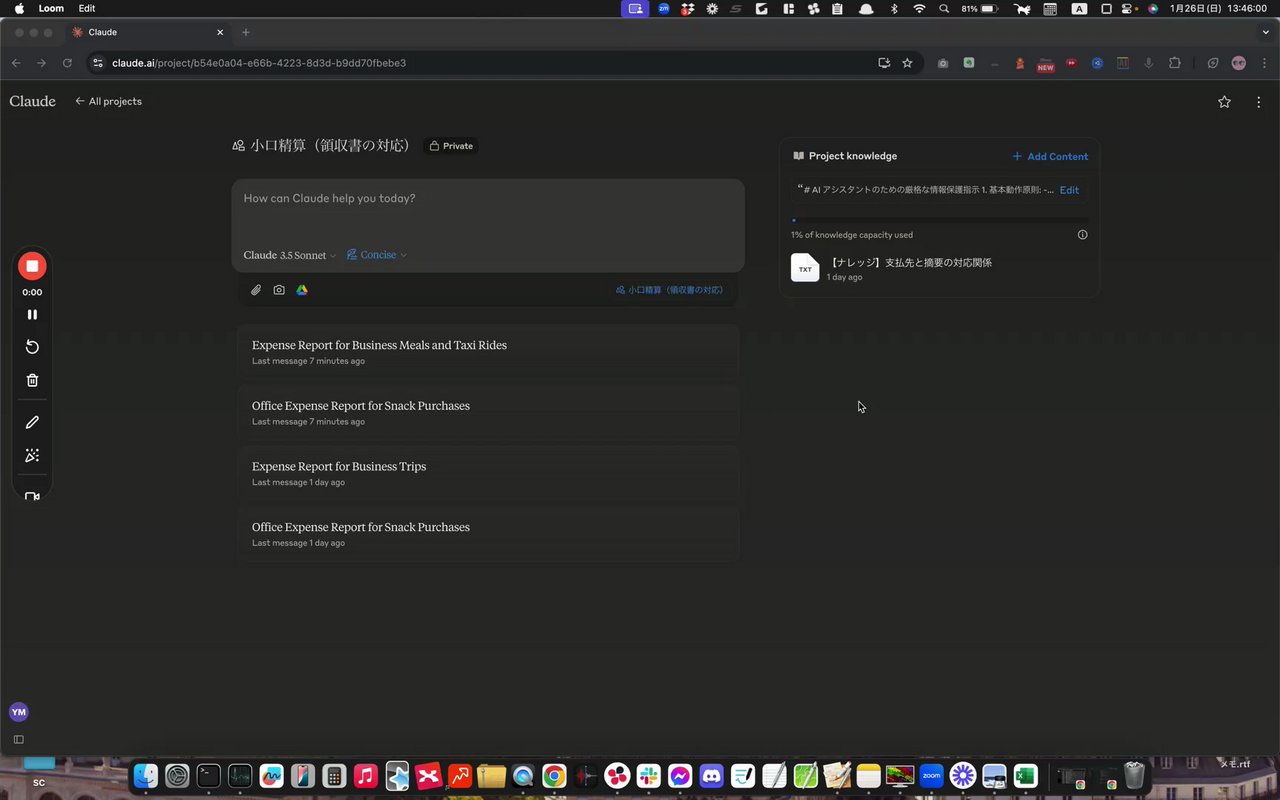
Task: Capture a screenshot with the camera icon
Action: coord(279,290)
